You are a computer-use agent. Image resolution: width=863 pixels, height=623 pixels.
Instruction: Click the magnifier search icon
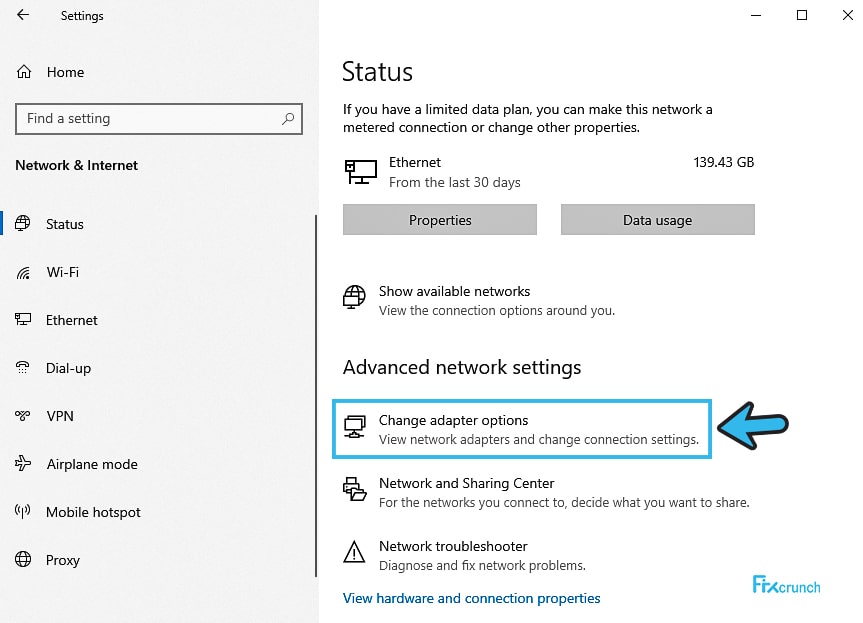pos(288,118)
